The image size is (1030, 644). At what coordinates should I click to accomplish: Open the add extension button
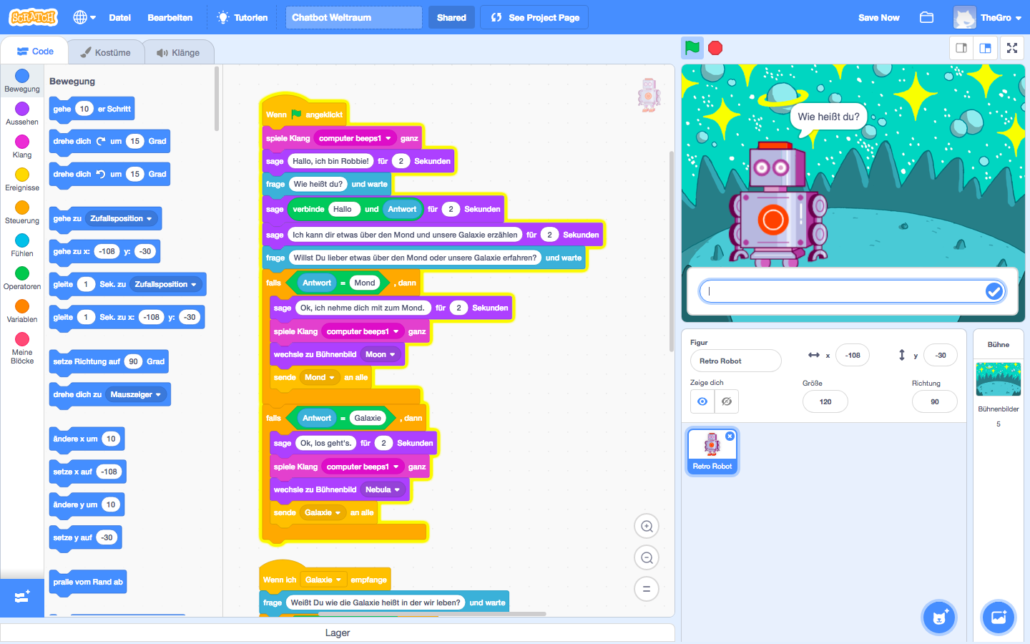pos(22,597)
